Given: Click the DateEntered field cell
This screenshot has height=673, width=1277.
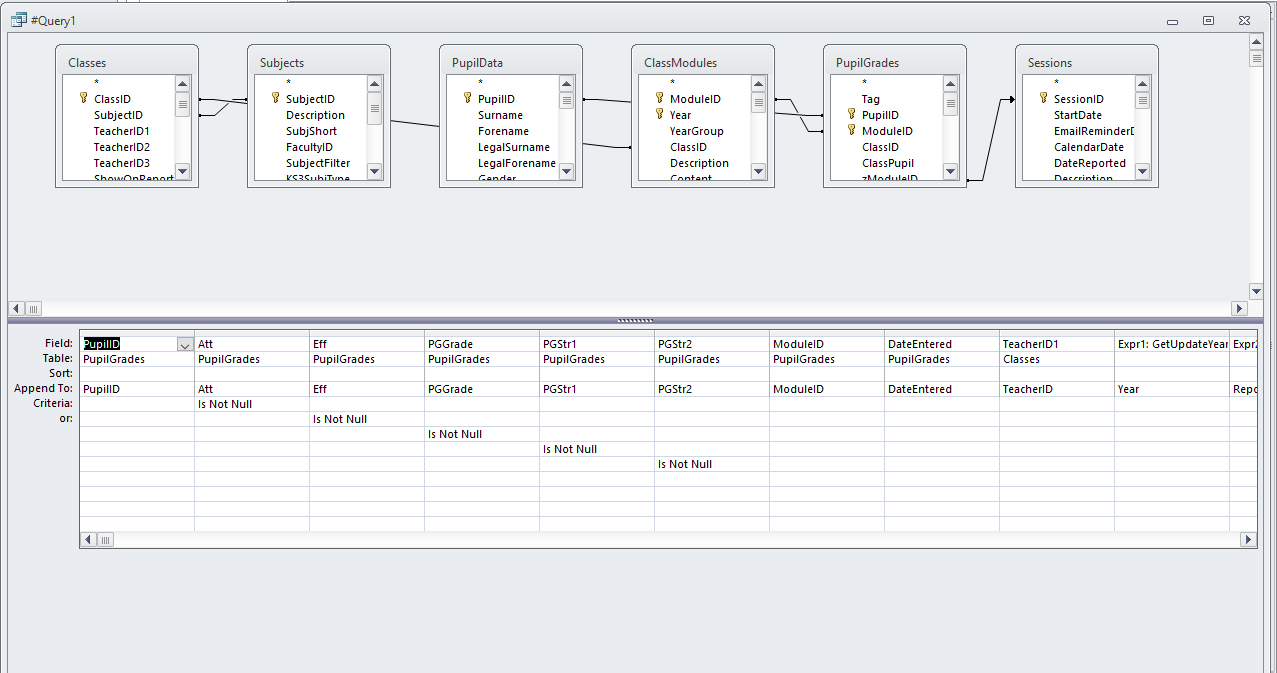Looking at the screenshot, I should (942, 344).
